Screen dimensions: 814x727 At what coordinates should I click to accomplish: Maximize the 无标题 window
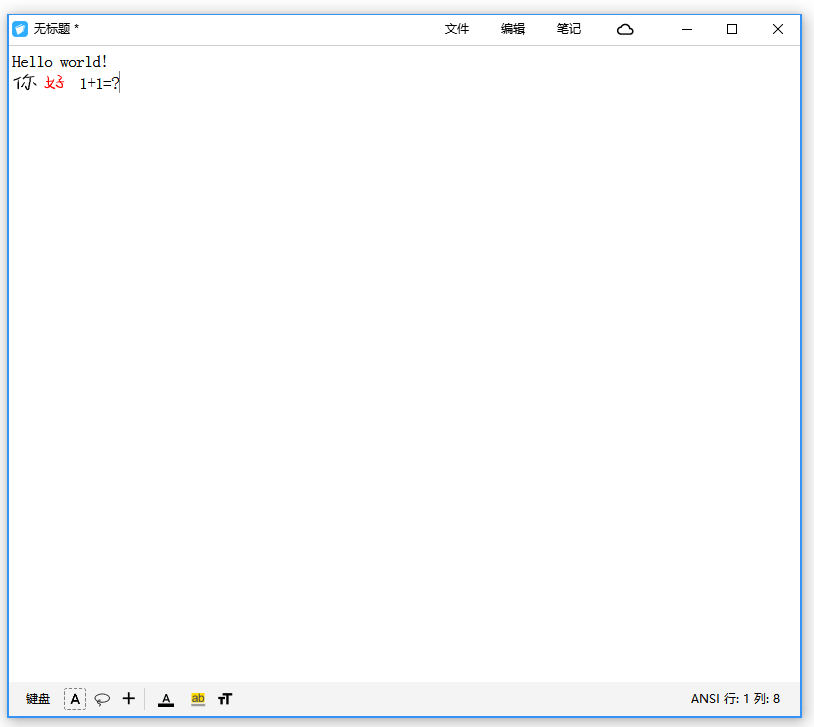click(x=732, y=30)
